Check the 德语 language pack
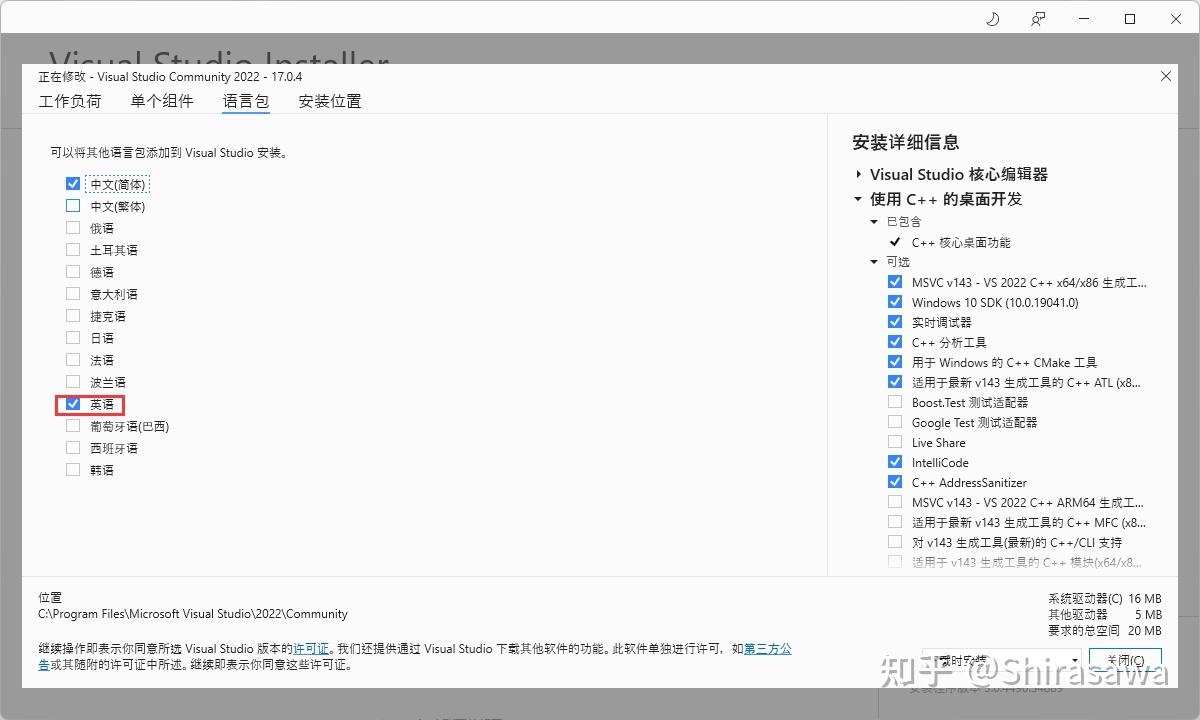Screen dimensions: 1200x720 73,271
